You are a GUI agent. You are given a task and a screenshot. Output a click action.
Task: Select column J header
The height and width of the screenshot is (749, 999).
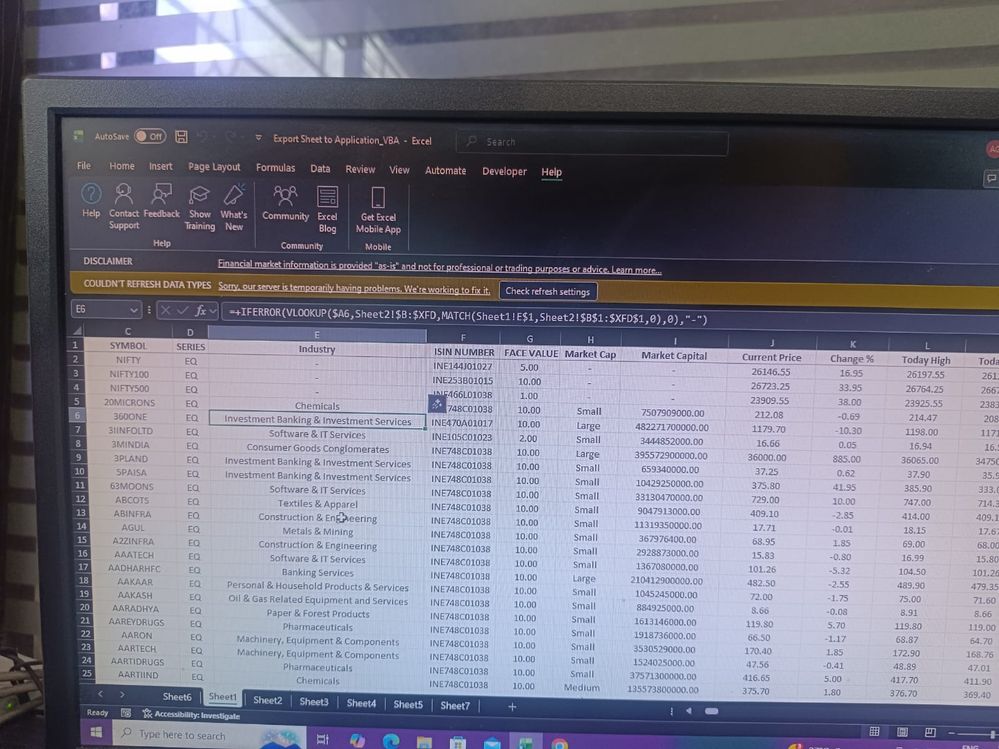click(x=772, y=343)
